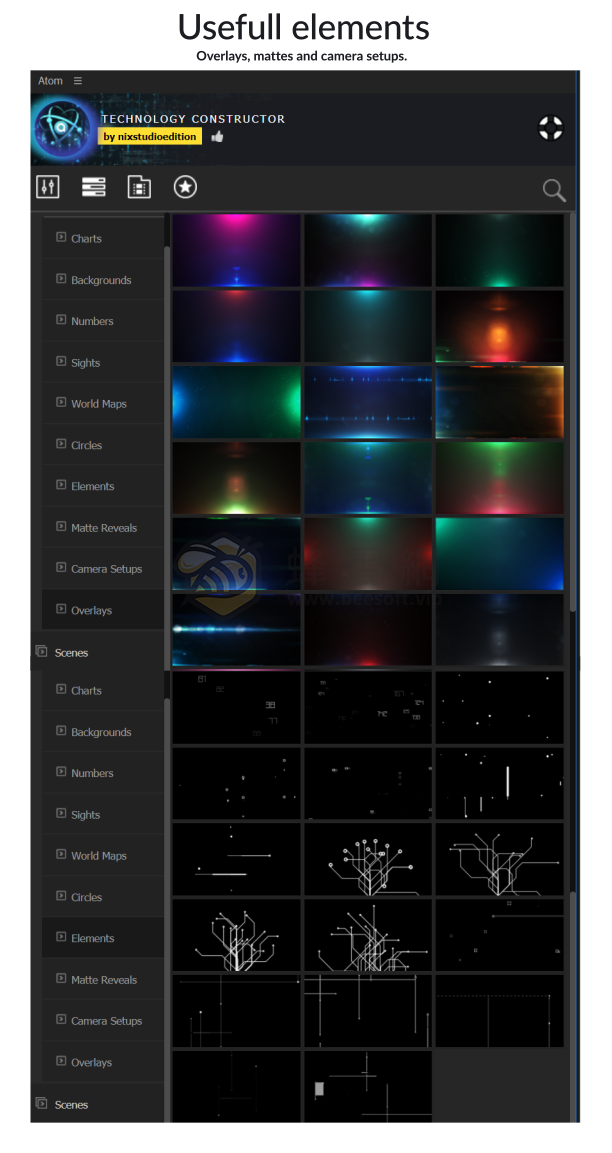Select the scattered white dots element thumbnail

click(499, 707)
